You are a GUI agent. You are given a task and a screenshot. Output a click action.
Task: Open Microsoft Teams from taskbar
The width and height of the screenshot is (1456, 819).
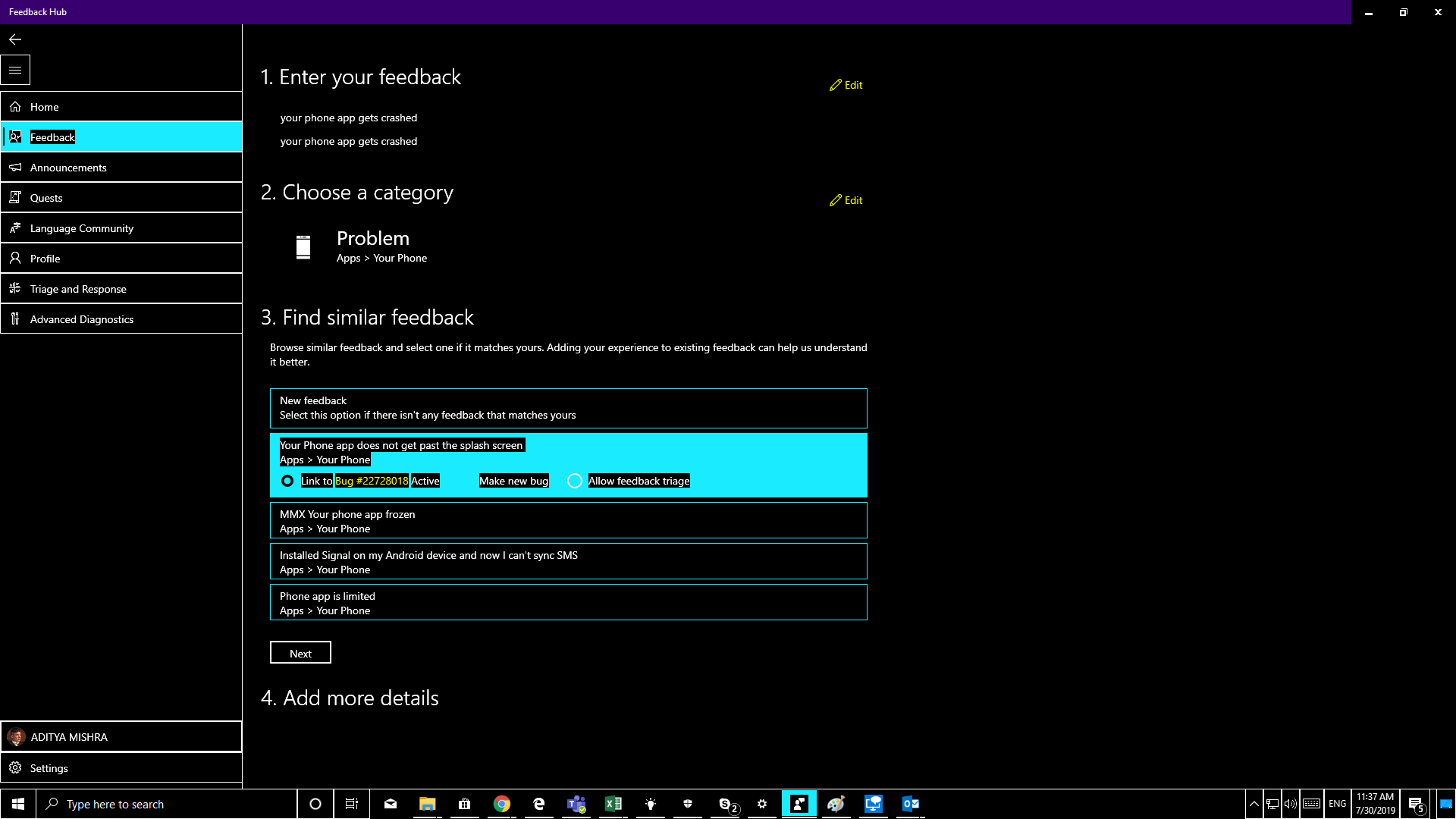[x=576, y=804]
